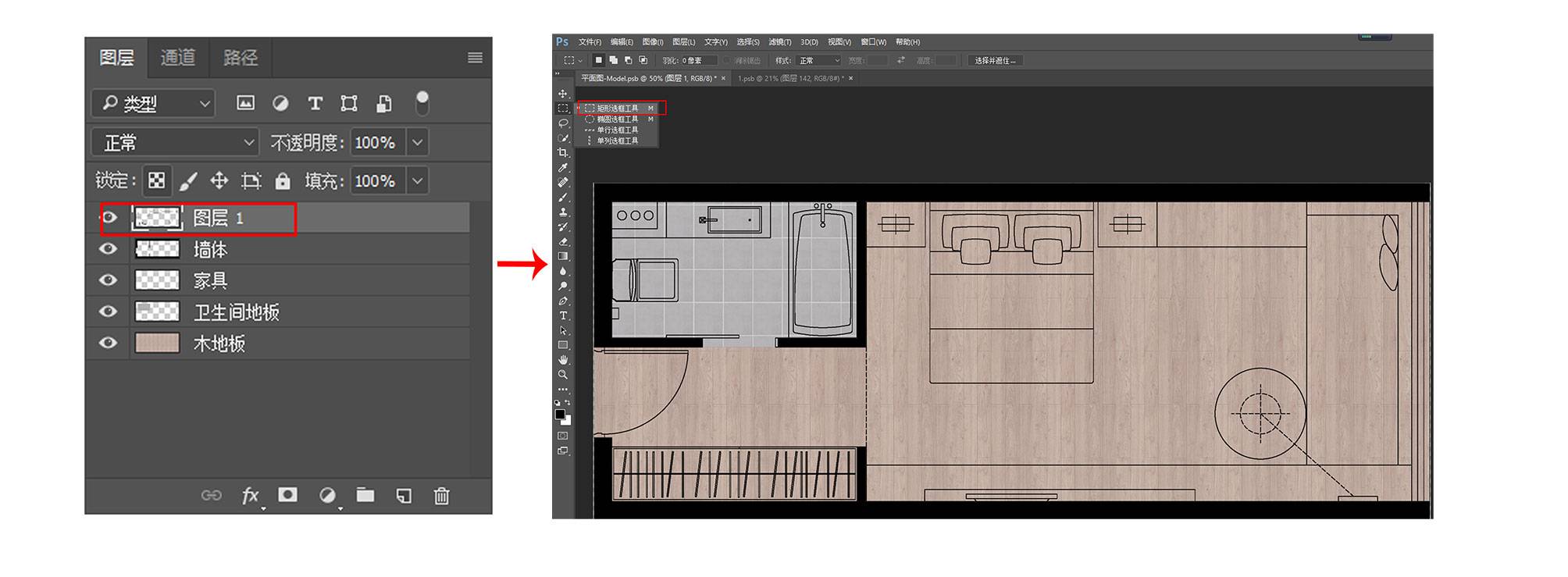Select the History Brush tool

pos(562,226)
